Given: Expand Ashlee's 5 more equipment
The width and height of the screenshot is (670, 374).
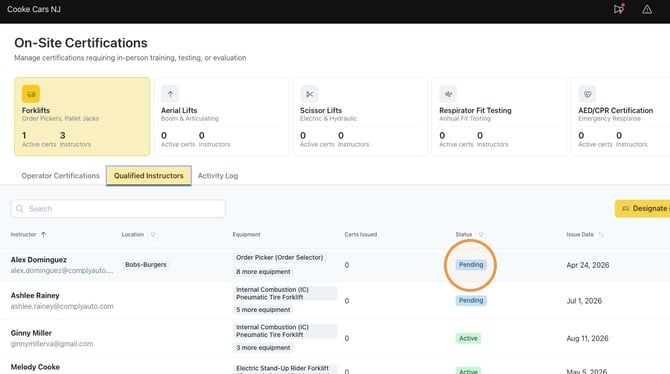Looking at the screenshot, I should click(x=263, y=310).
